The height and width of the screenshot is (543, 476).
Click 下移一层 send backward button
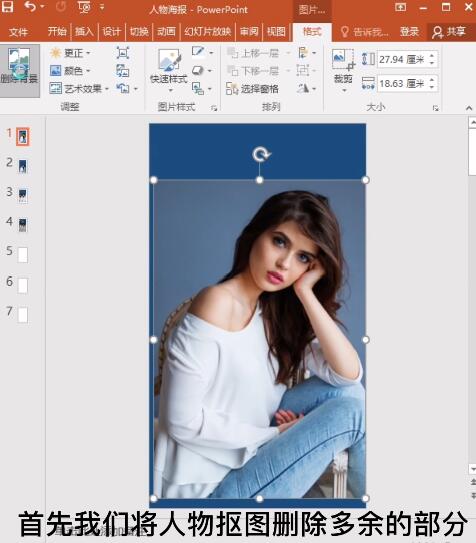coord(253,71)
